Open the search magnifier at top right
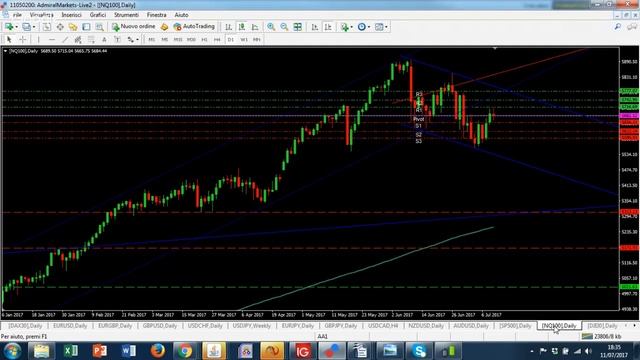The width and height of the screenshot is (640, 360). [x=618, y=27]
